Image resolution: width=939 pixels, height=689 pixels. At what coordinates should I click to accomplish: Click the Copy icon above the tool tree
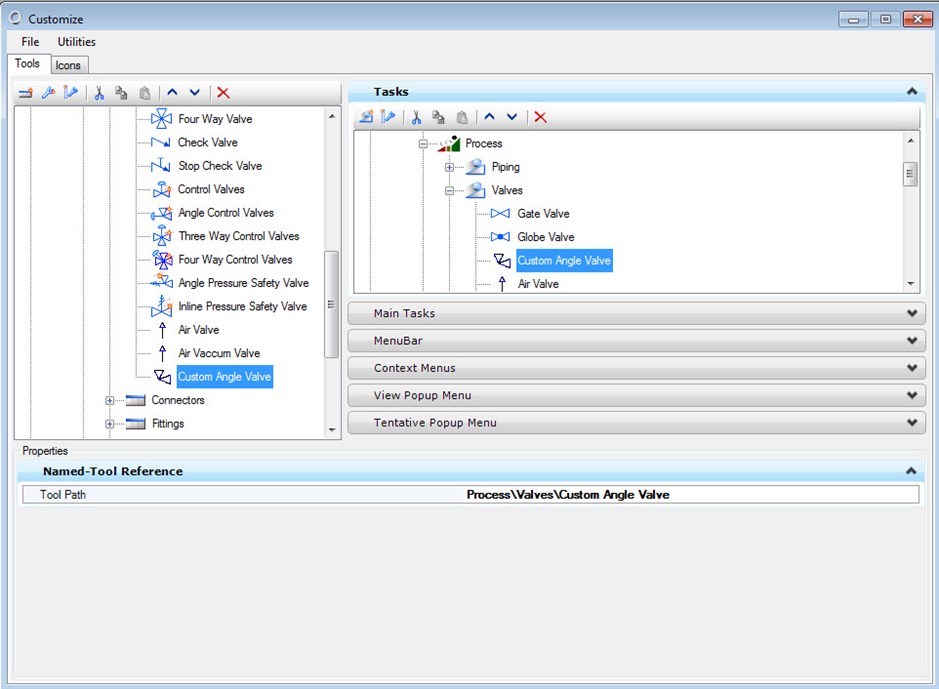point(123,92)
